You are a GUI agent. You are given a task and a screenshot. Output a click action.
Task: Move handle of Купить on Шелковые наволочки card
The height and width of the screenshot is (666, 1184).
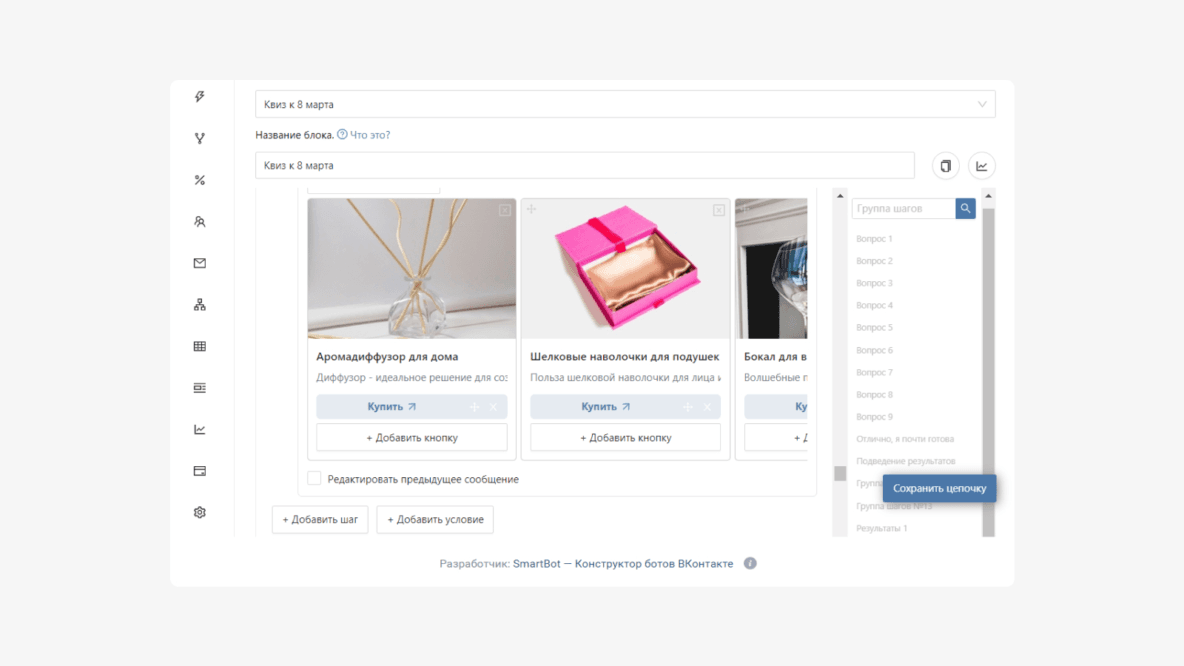pos(688,407)
